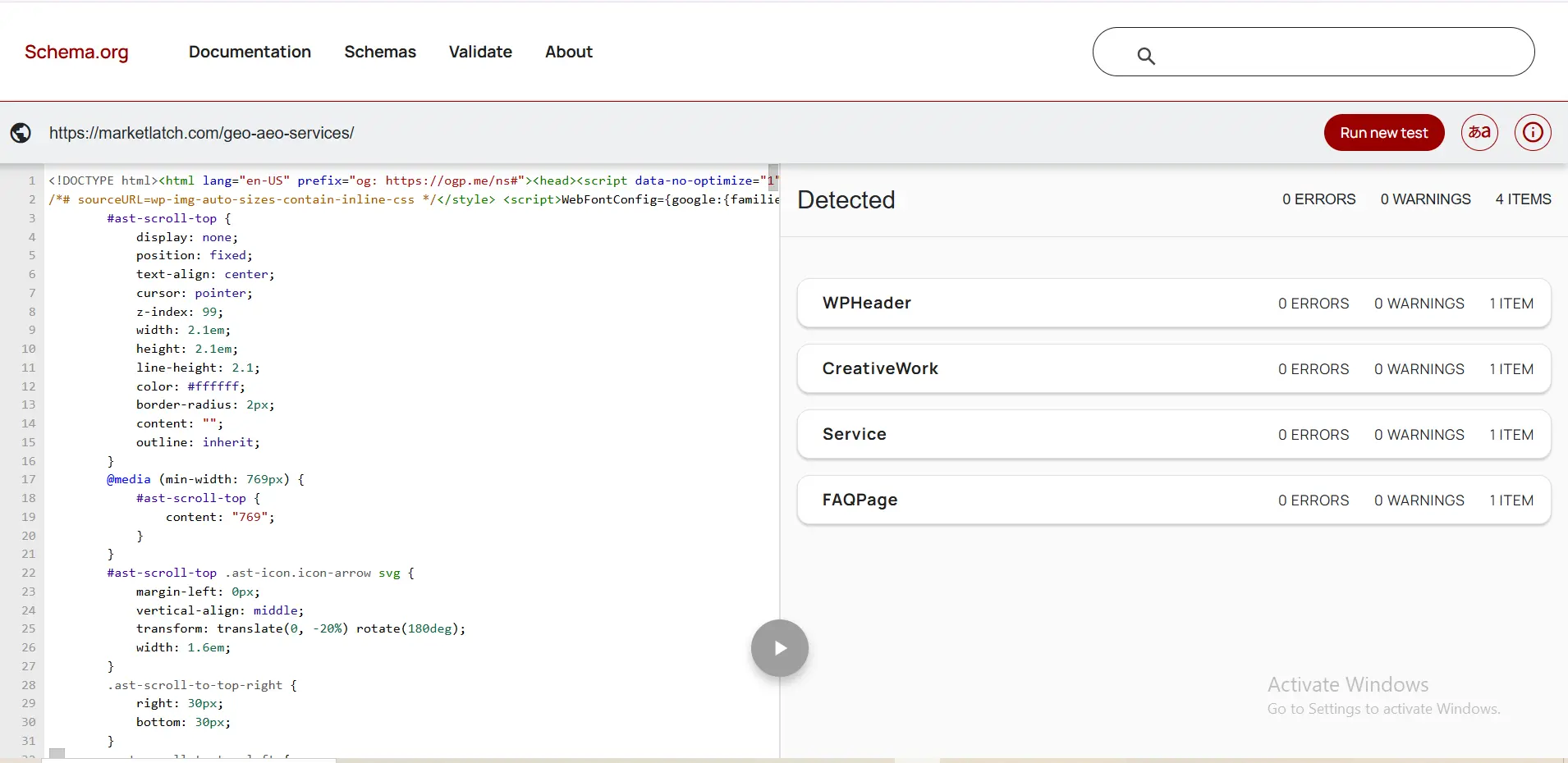Click the globe icon beside the URL

(x=21, y=133)
